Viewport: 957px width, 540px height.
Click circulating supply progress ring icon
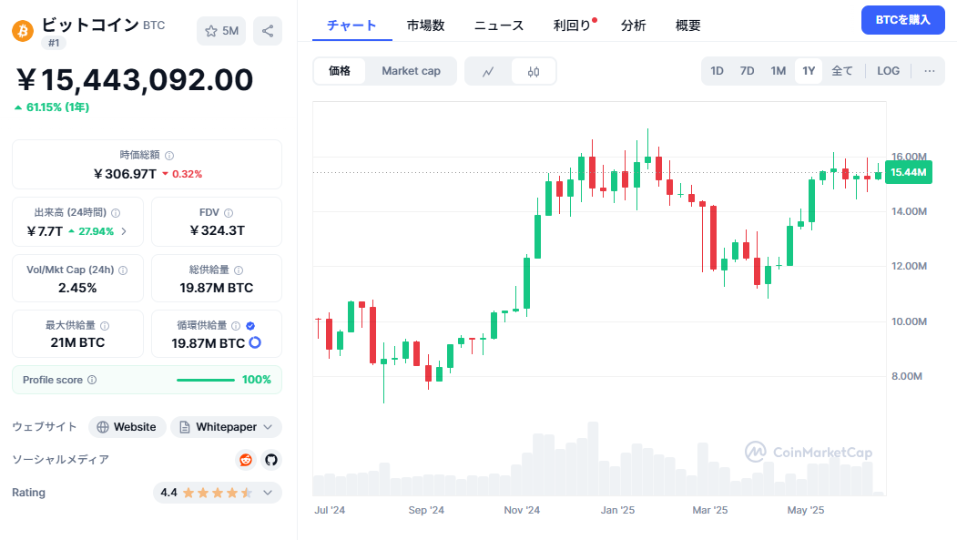coord(255,343)
